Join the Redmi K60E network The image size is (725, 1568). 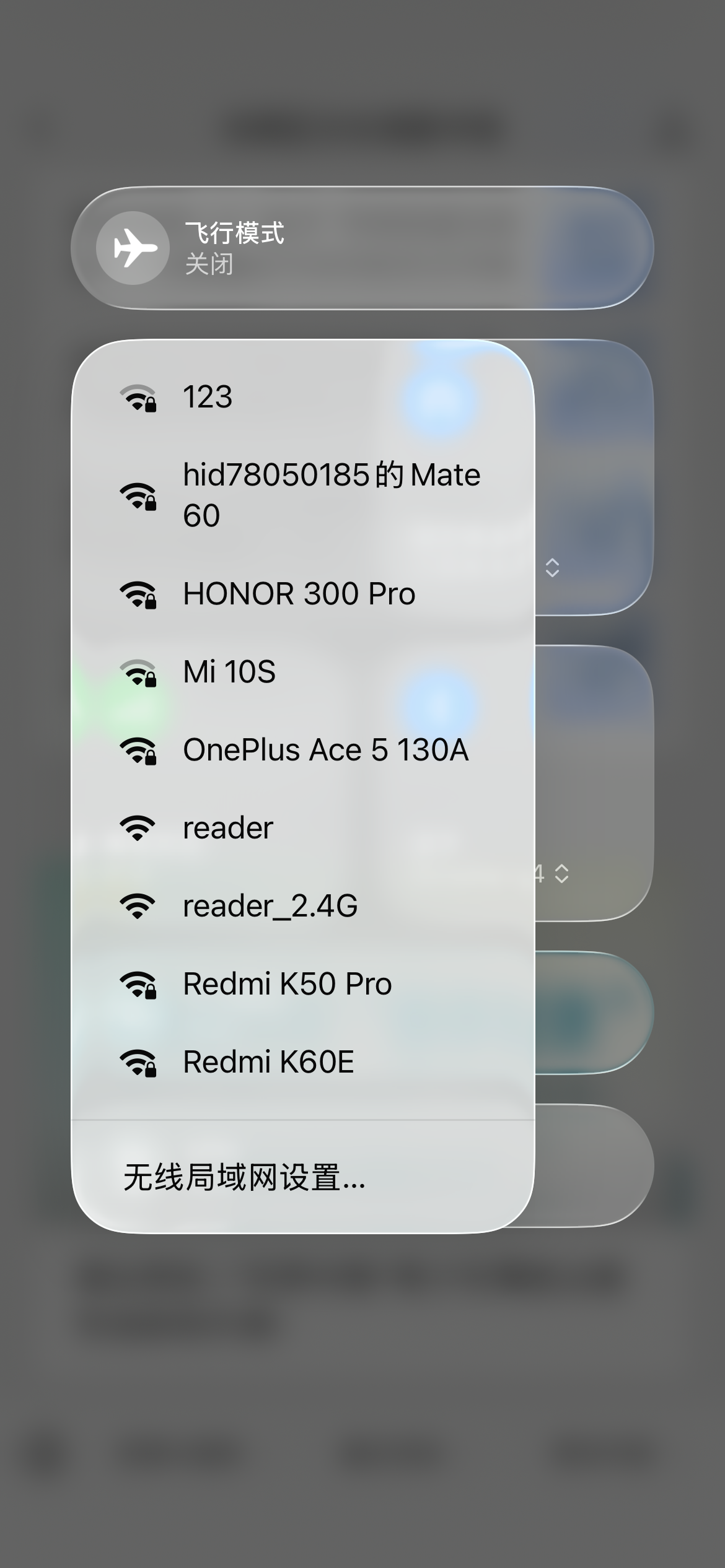point(303,1062)
